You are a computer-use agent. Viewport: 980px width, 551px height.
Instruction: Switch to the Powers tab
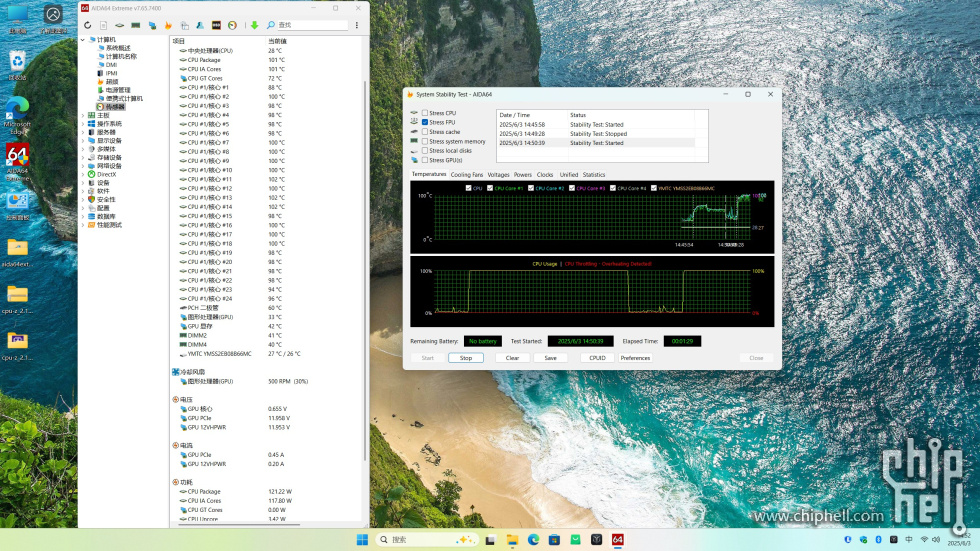click(522, 175)
